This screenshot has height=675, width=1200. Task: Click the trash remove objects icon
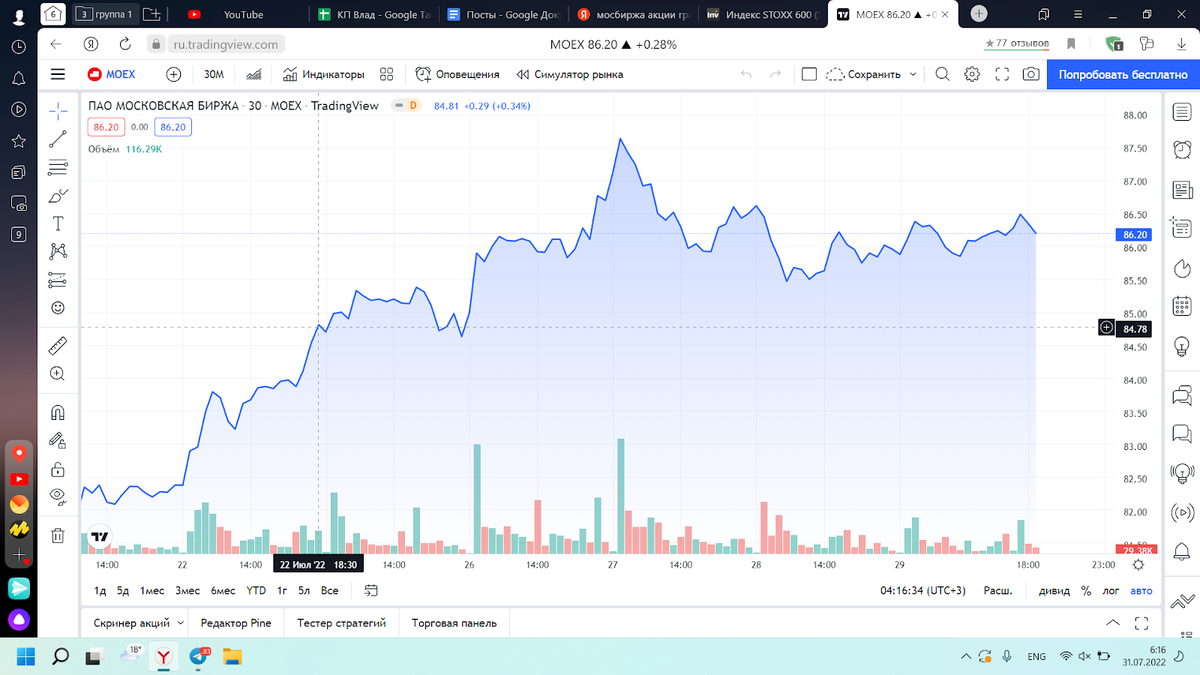[58, 535]
